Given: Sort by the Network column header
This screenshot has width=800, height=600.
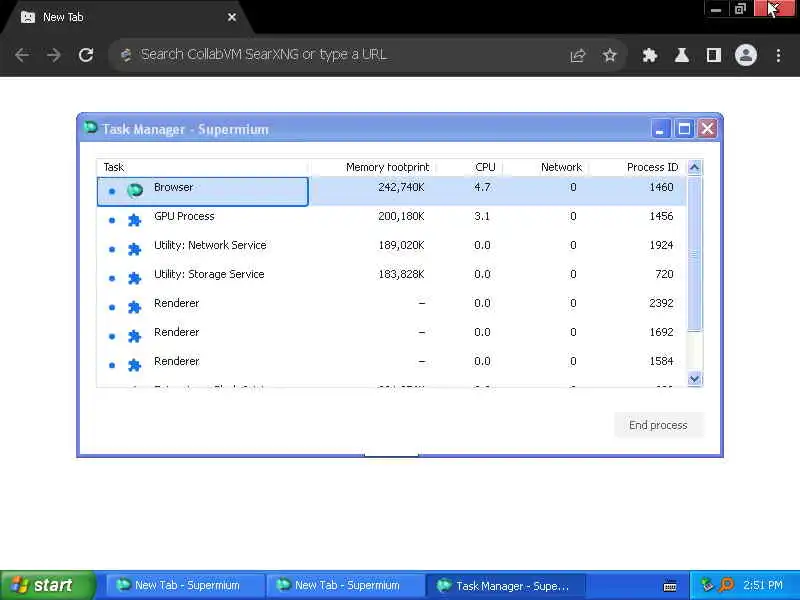Looking at the screenshot, I should click(546, 167).
